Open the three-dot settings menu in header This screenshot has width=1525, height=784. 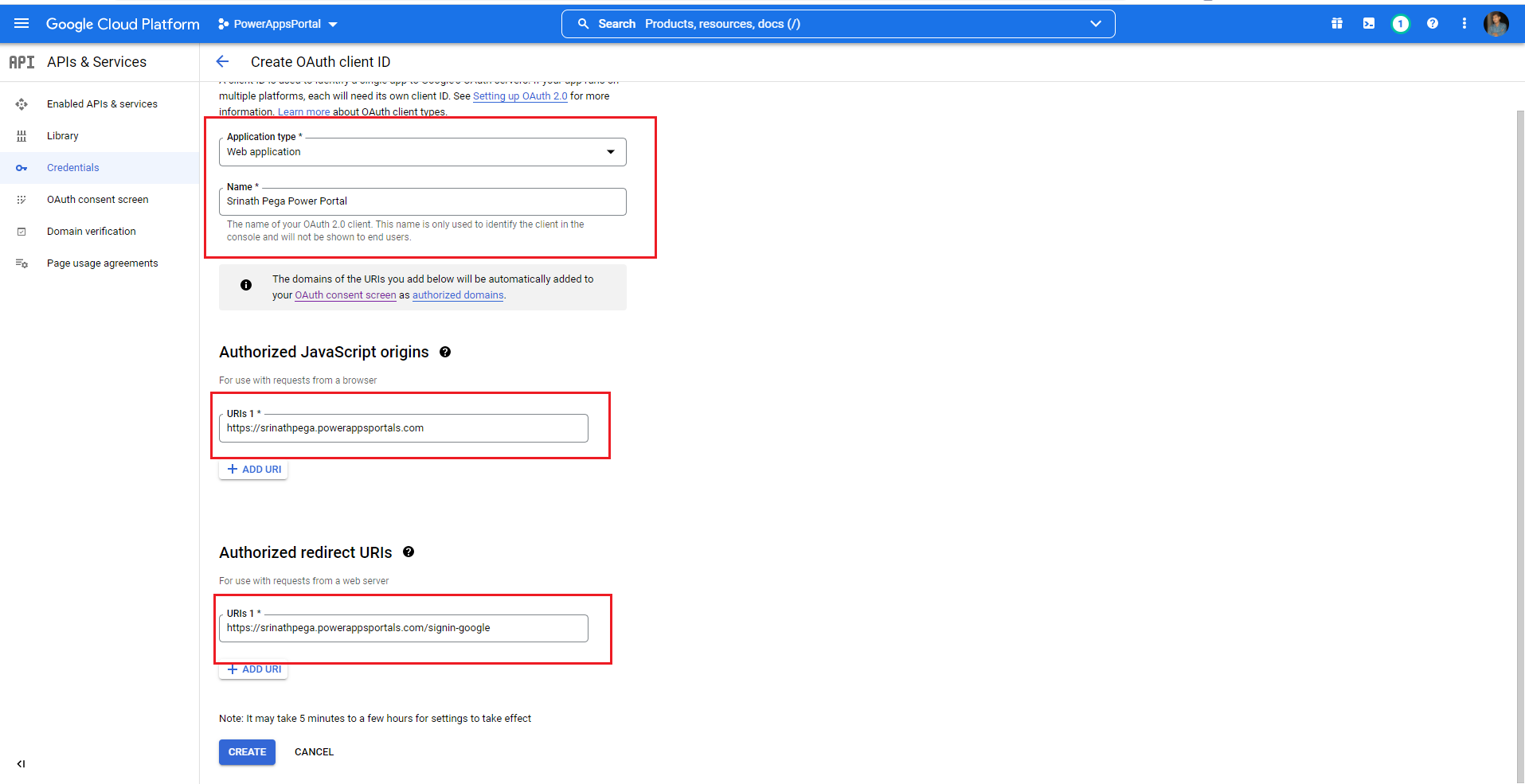1464,24
